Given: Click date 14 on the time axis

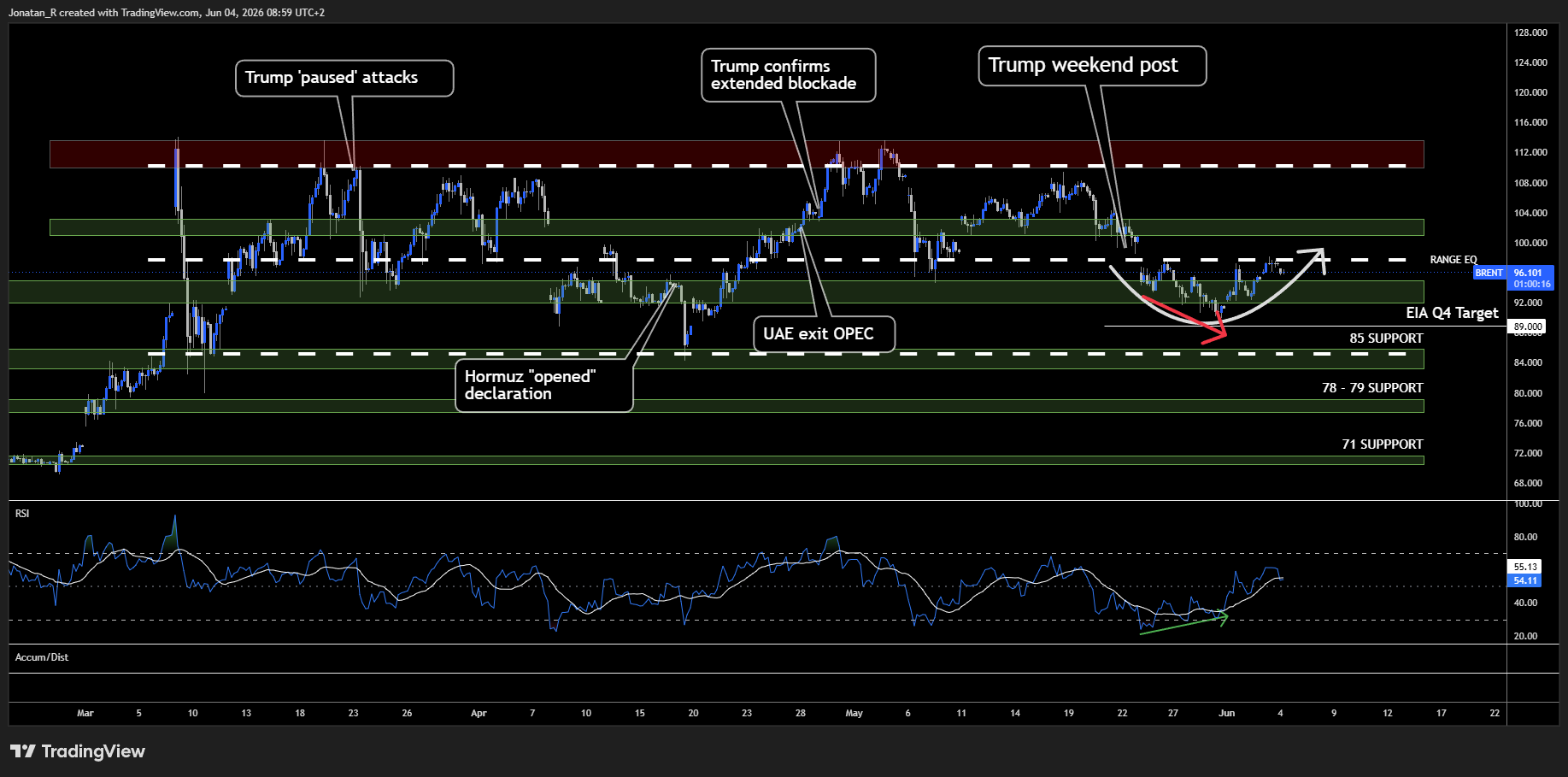Looking at the screenshot, I should (x=1015, y=713).
